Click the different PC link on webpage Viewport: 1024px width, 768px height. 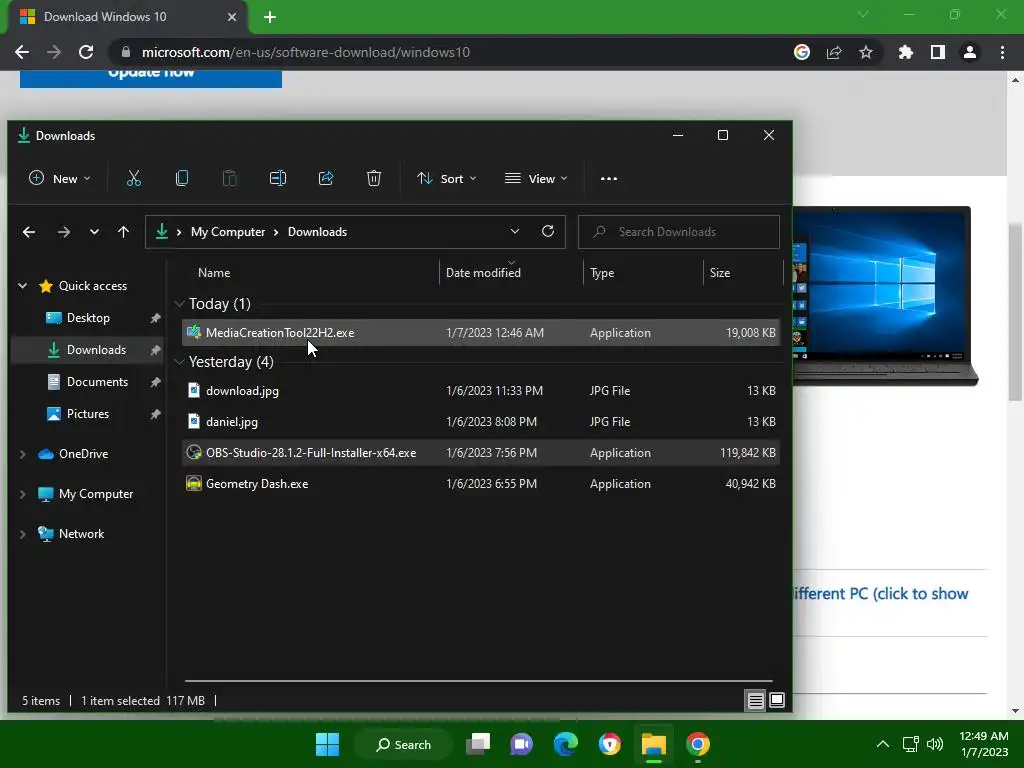880,594
